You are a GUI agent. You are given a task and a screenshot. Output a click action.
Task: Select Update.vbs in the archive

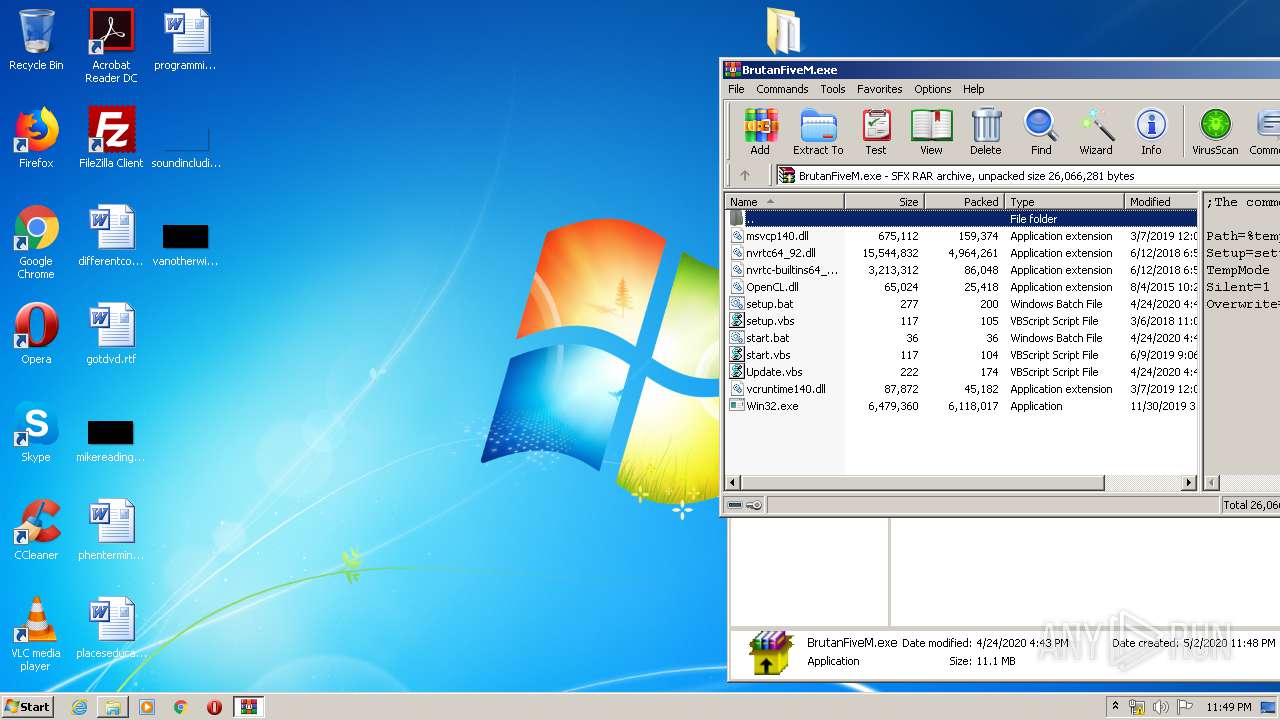[961, 372]
